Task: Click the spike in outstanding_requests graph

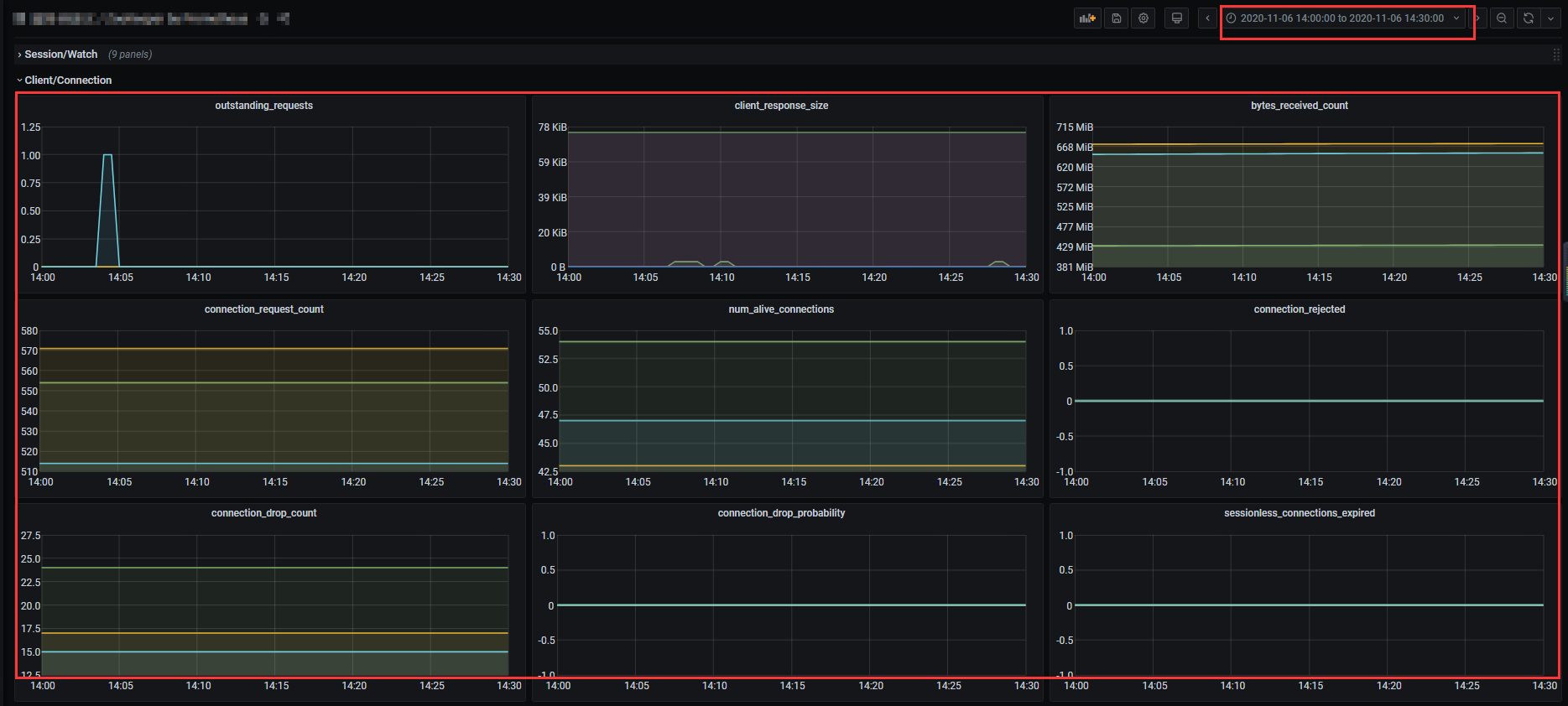Action: point(107,210)
